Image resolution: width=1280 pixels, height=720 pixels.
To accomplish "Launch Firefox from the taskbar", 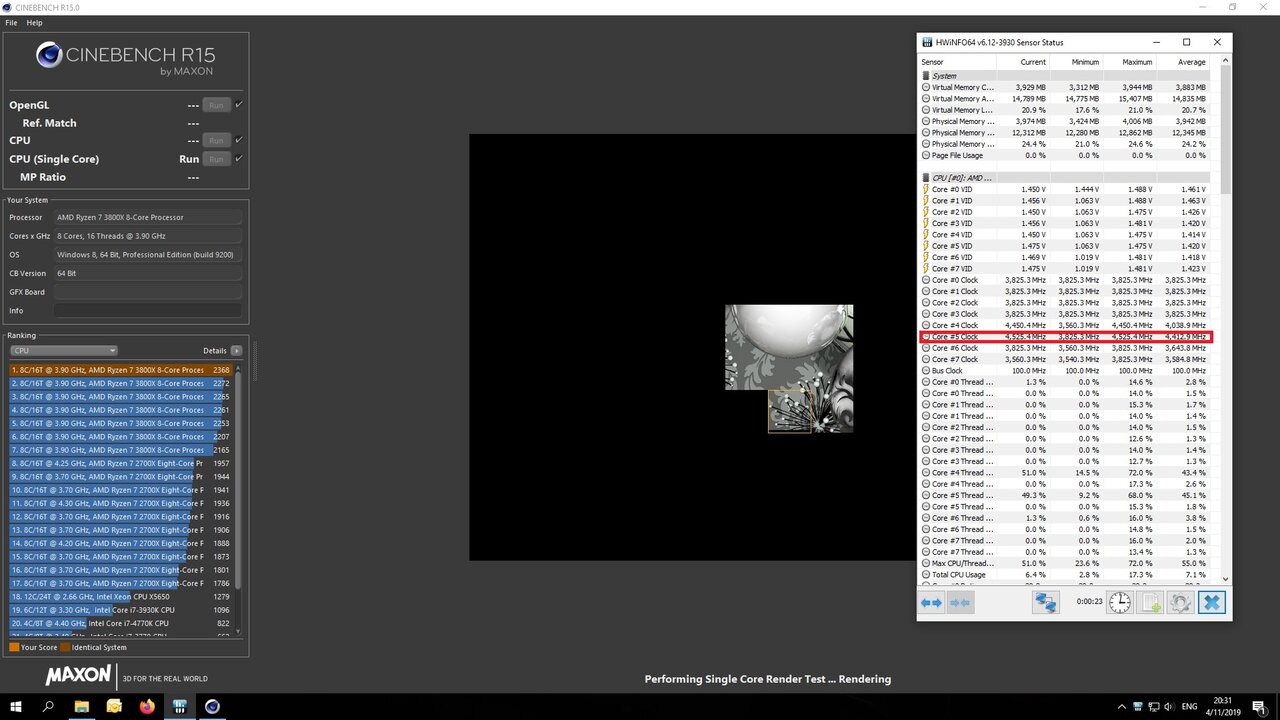I will pyautogui.click(x=147, y=706).
